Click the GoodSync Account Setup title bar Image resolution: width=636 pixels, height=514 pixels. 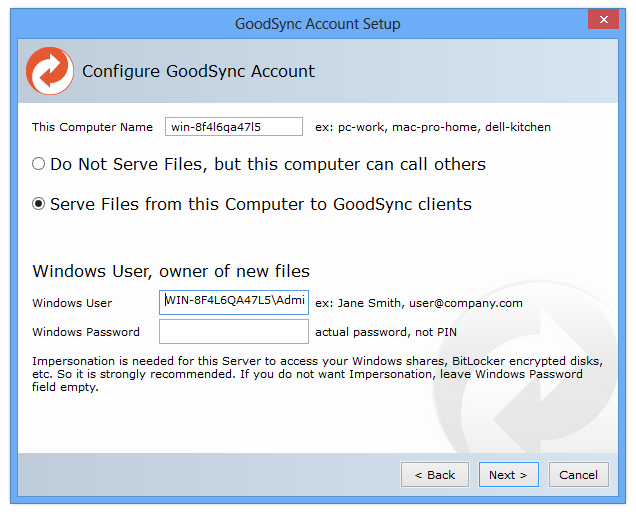[317, 23]
